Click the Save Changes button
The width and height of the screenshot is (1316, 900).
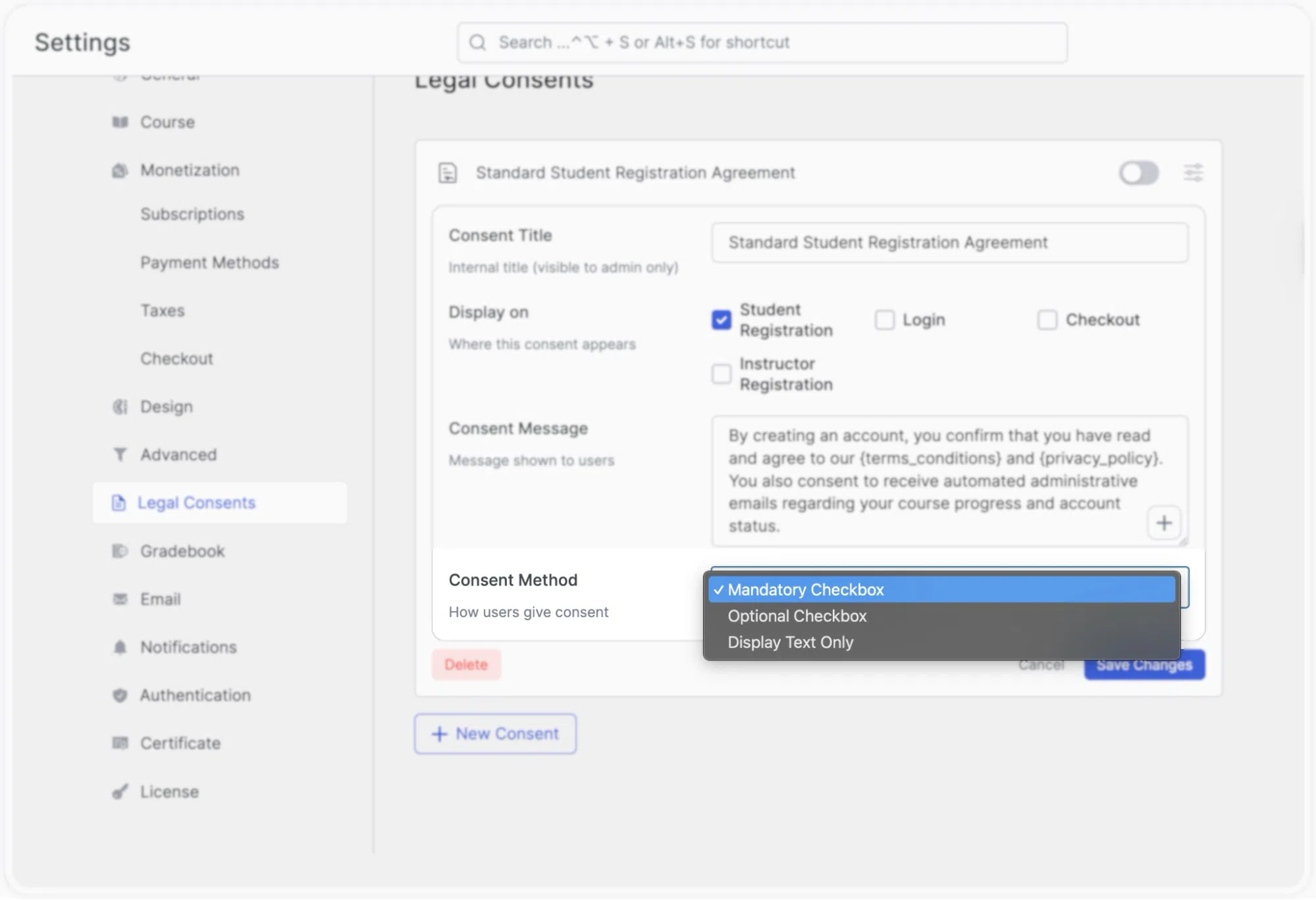click(x=1144, y=665)
